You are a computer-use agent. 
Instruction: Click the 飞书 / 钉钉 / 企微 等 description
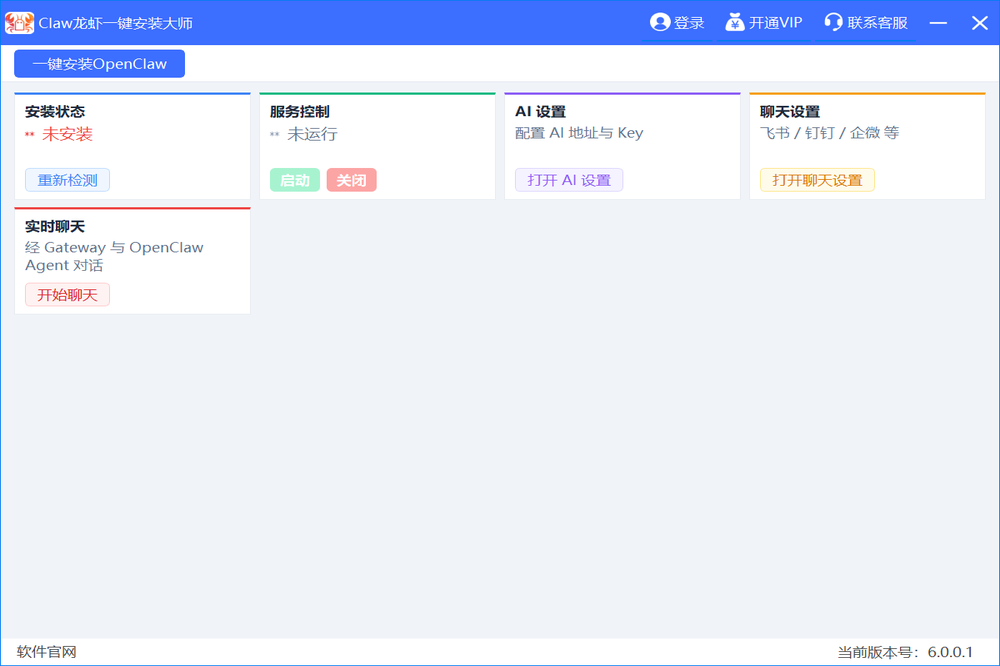coord(829,133)
